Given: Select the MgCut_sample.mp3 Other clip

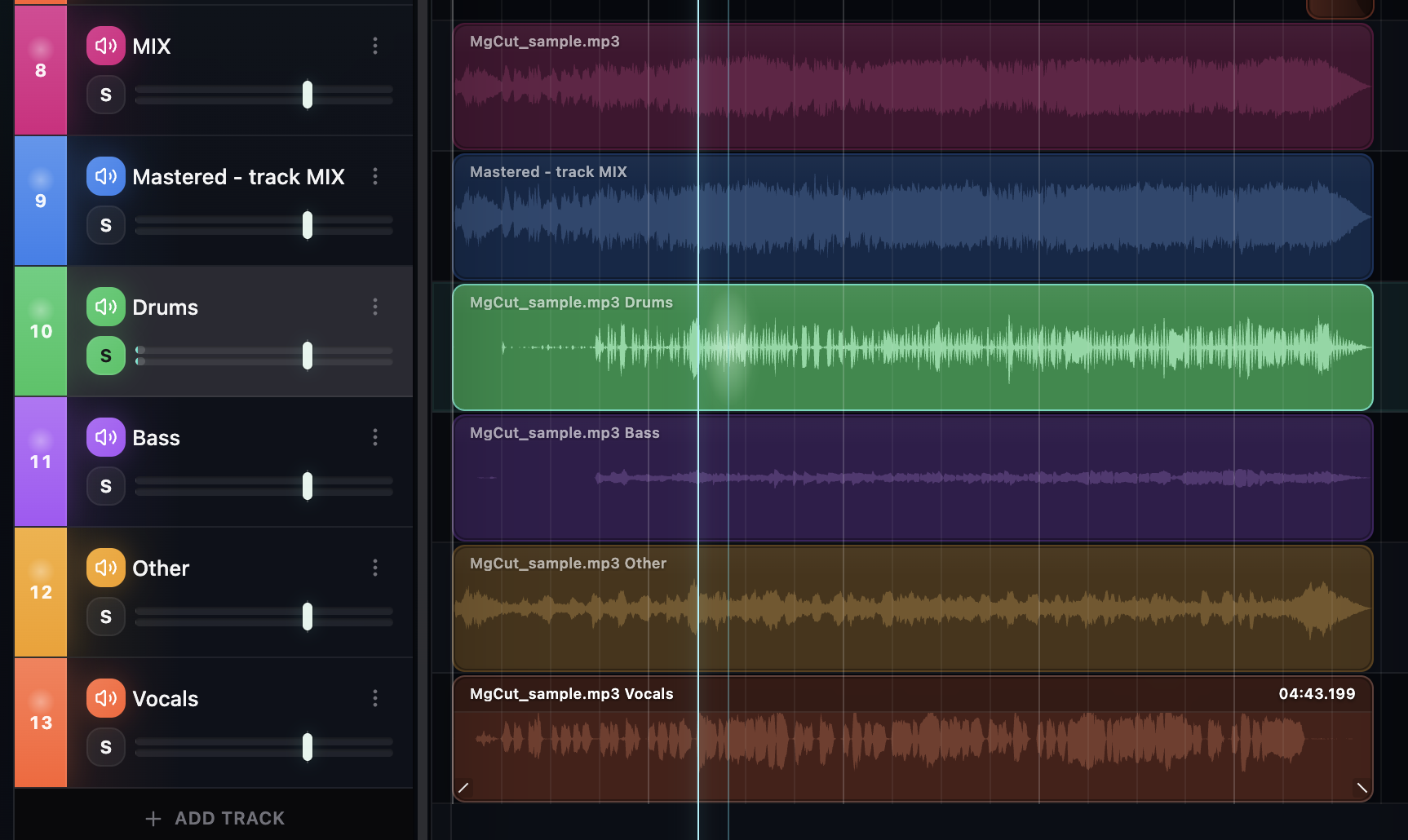Looking at the screenshot, I should [x=913, y=608].
